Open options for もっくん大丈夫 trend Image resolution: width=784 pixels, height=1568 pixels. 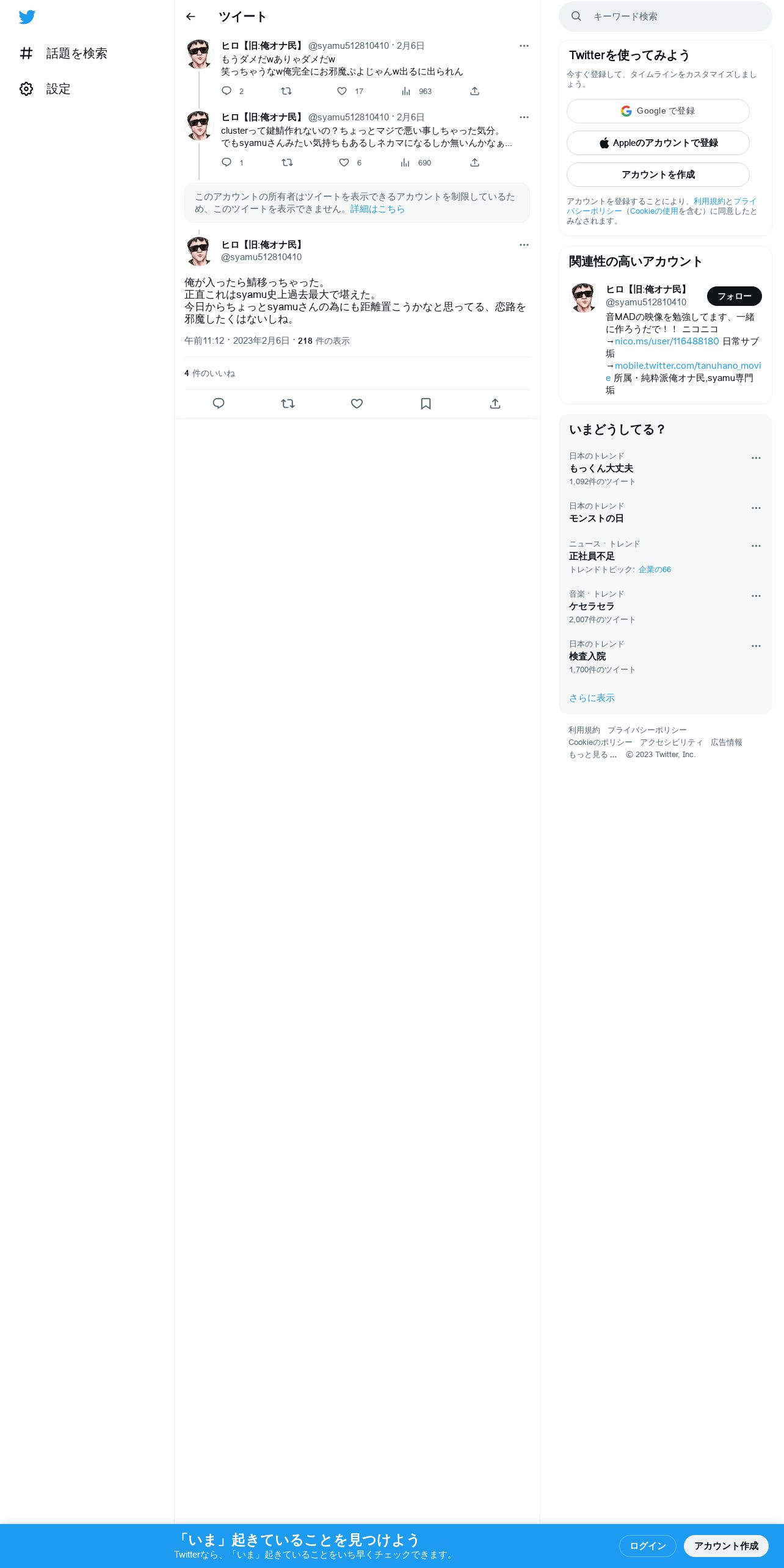tap(756, 458)
